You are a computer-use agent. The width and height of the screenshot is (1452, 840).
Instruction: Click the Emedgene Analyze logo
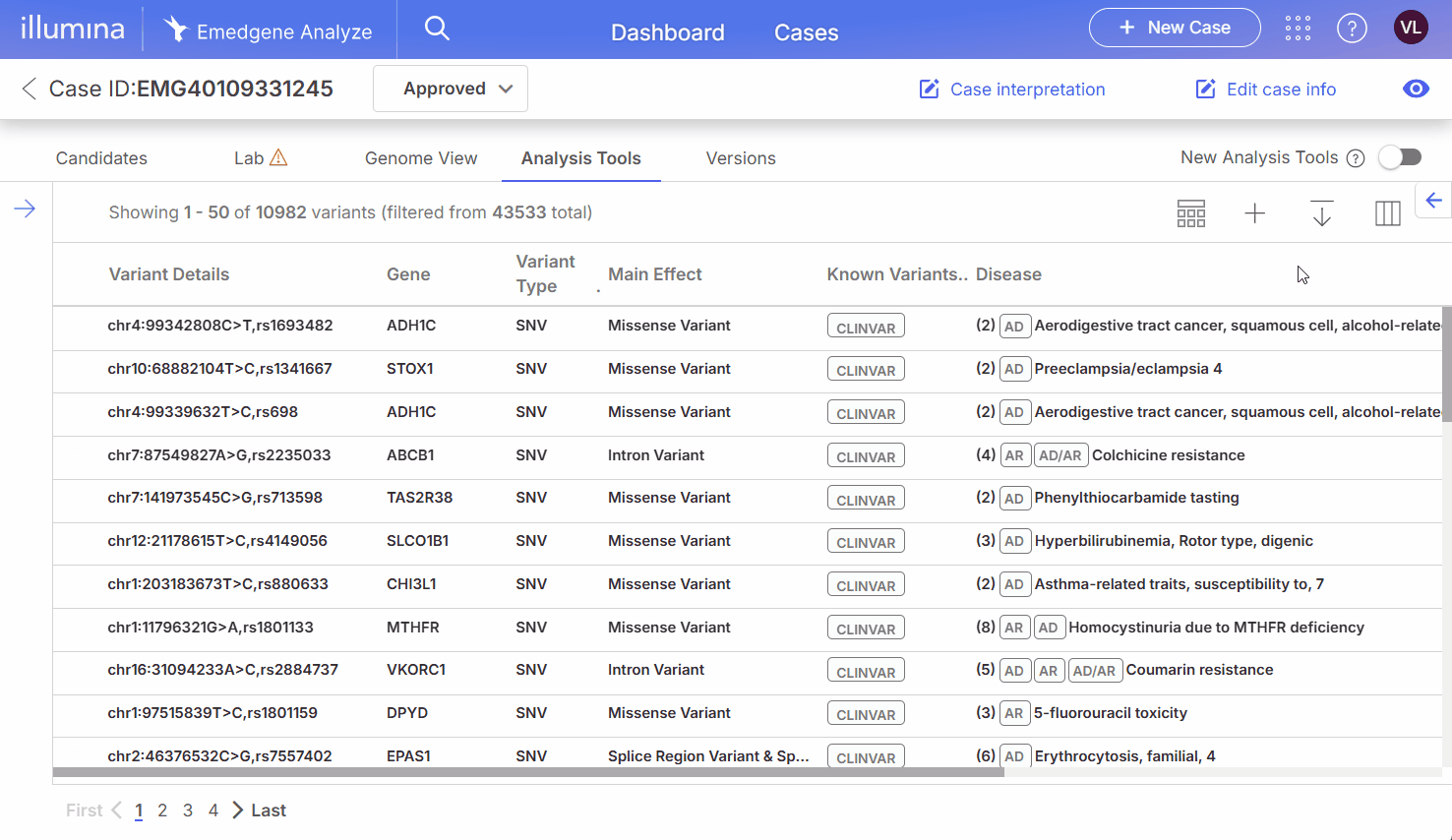tap(268, 30)
